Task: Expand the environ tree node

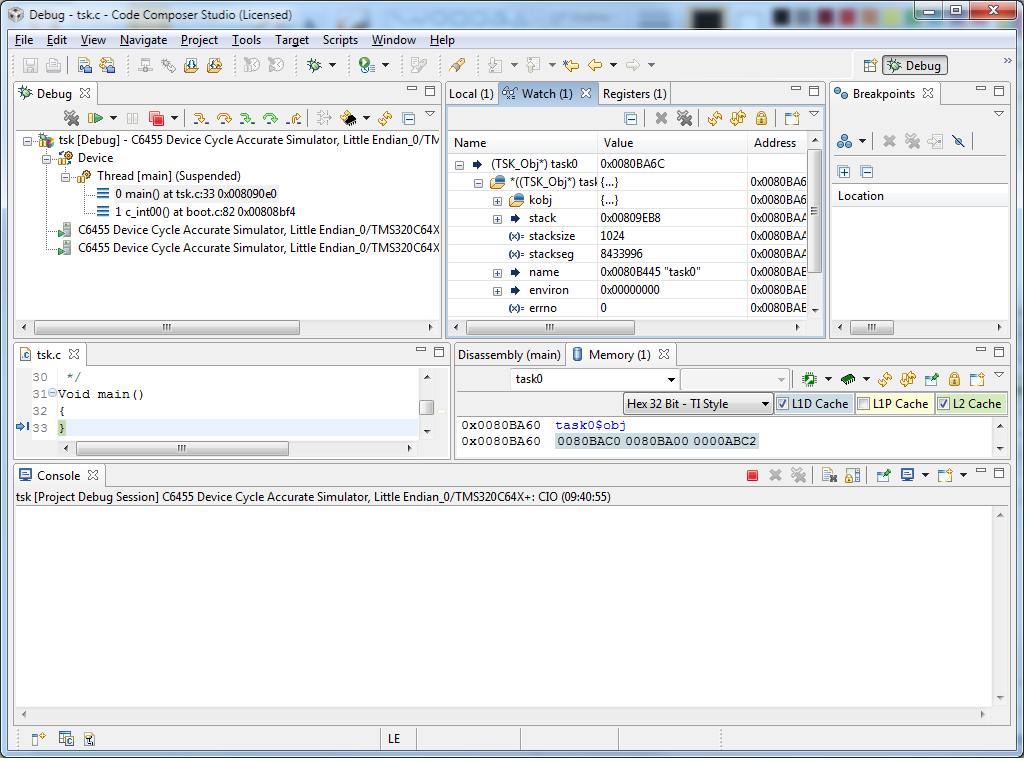Action: point(497,291)
